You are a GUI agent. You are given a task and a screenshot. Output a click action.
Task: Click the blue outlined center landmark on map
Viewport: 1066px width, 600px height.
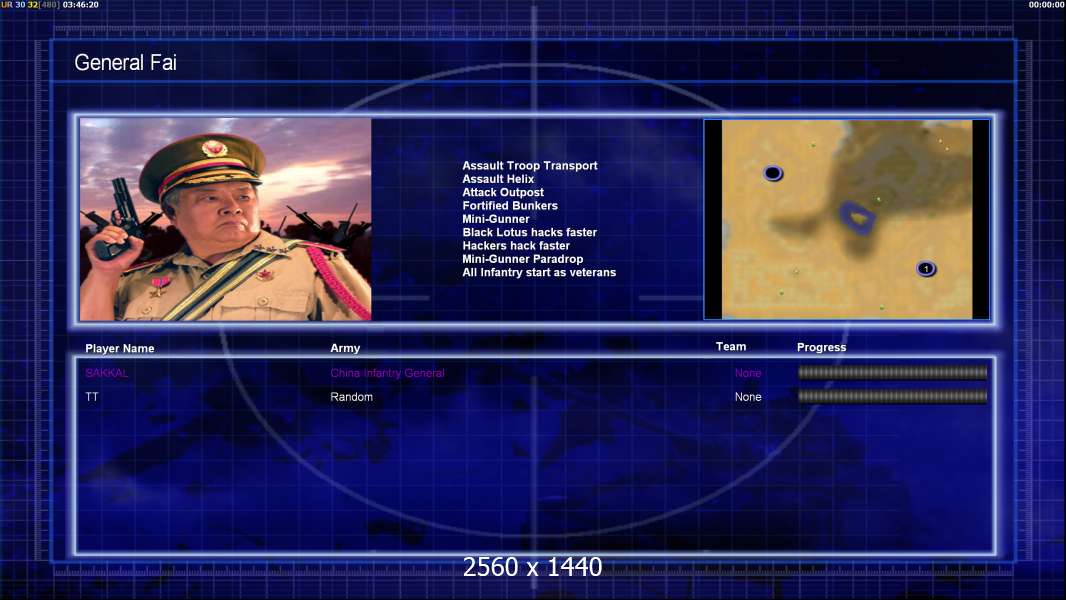[x=857, y=217]
